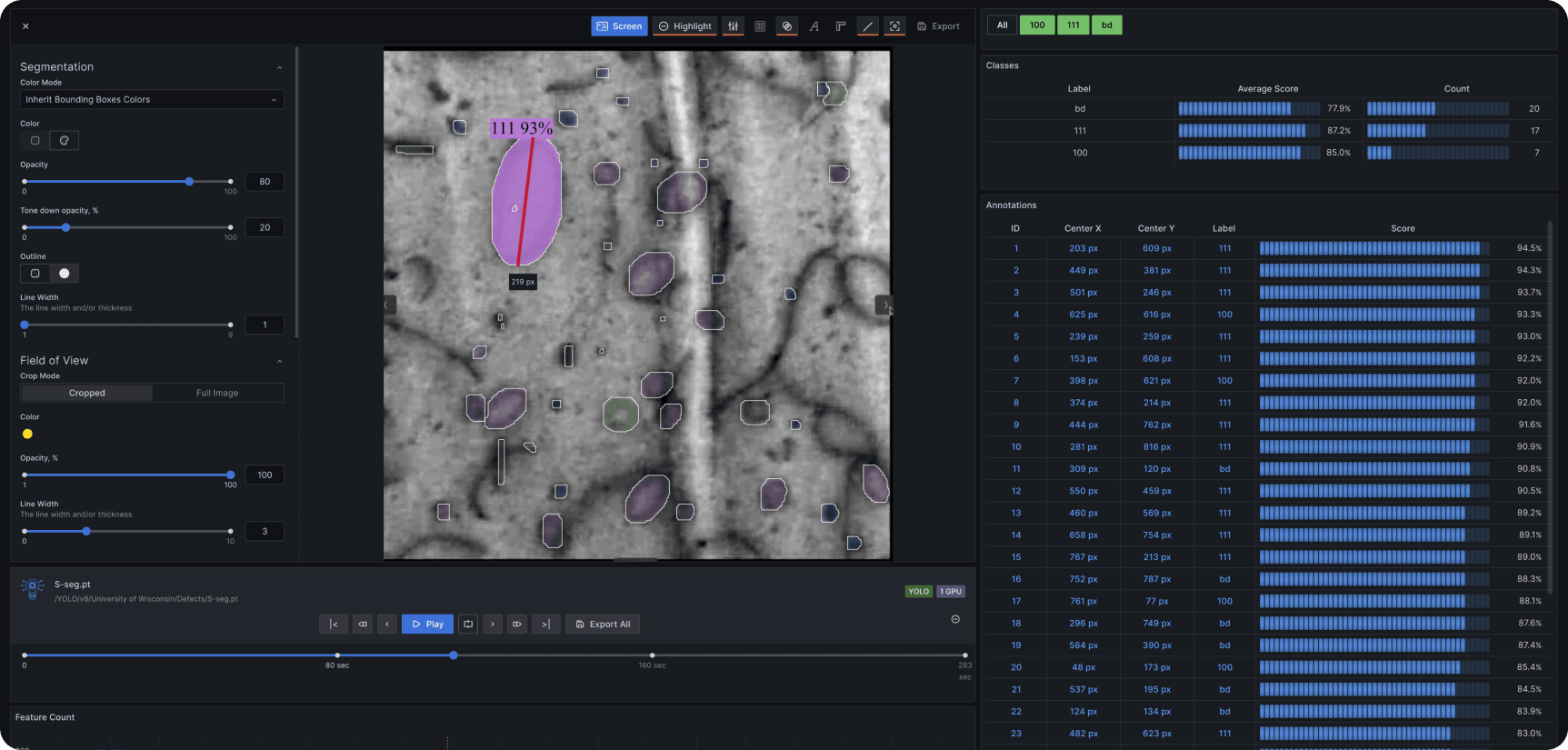
Task: Select the All class filter tab
Action: click(1002, 25)
